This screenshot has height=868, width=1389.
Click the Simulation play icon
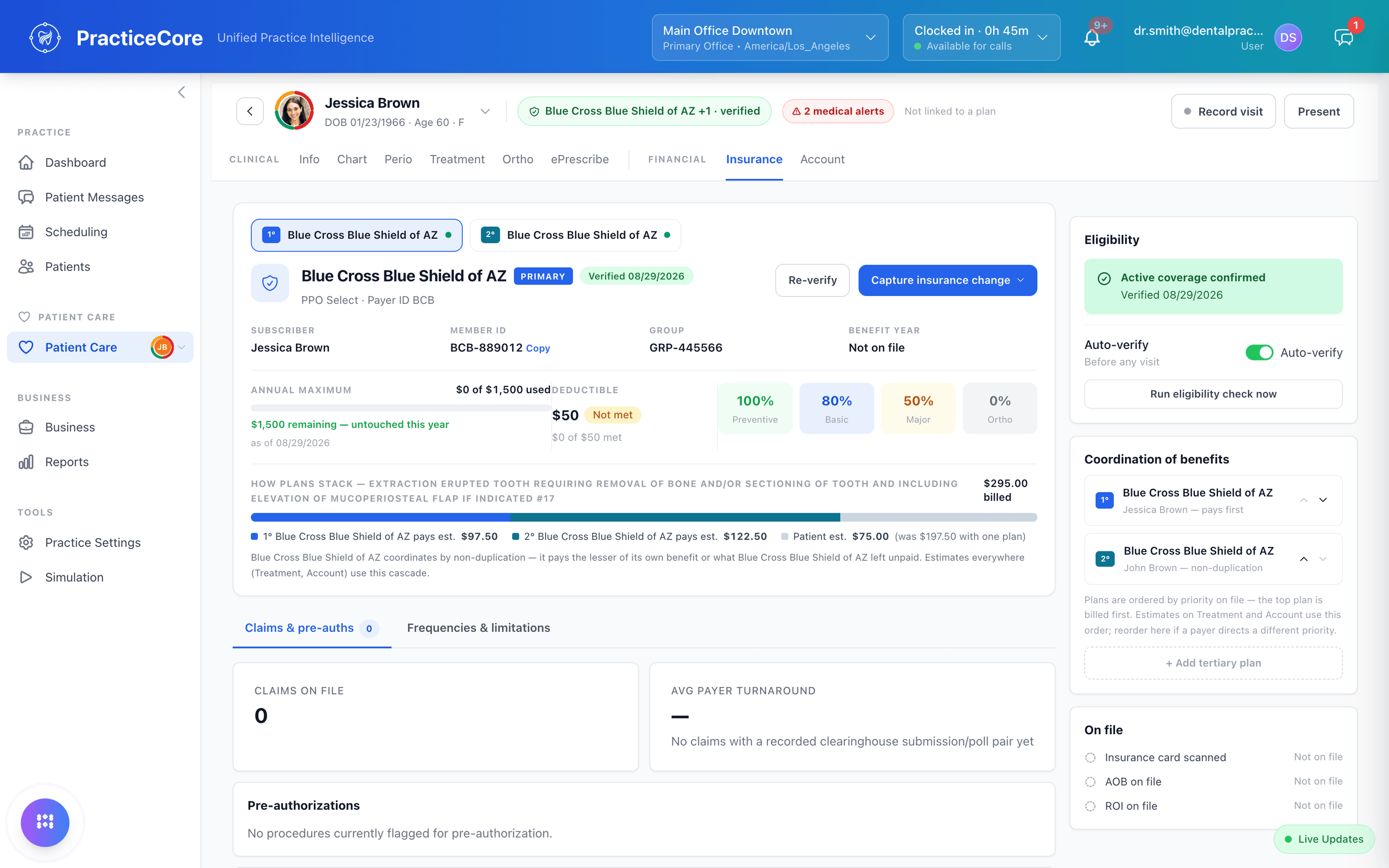(26, 578)
